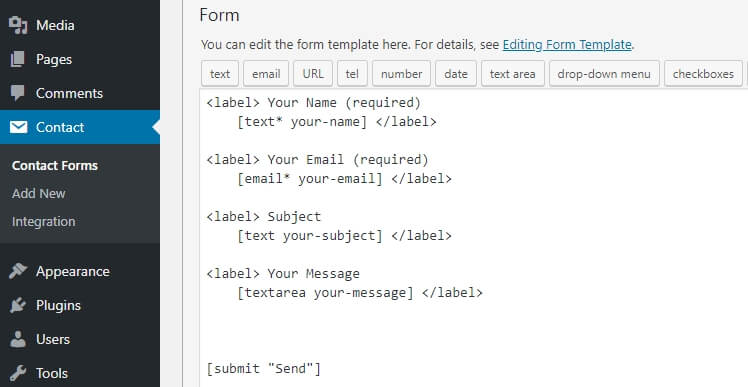Click the Comments speech bubble icon

18,93
